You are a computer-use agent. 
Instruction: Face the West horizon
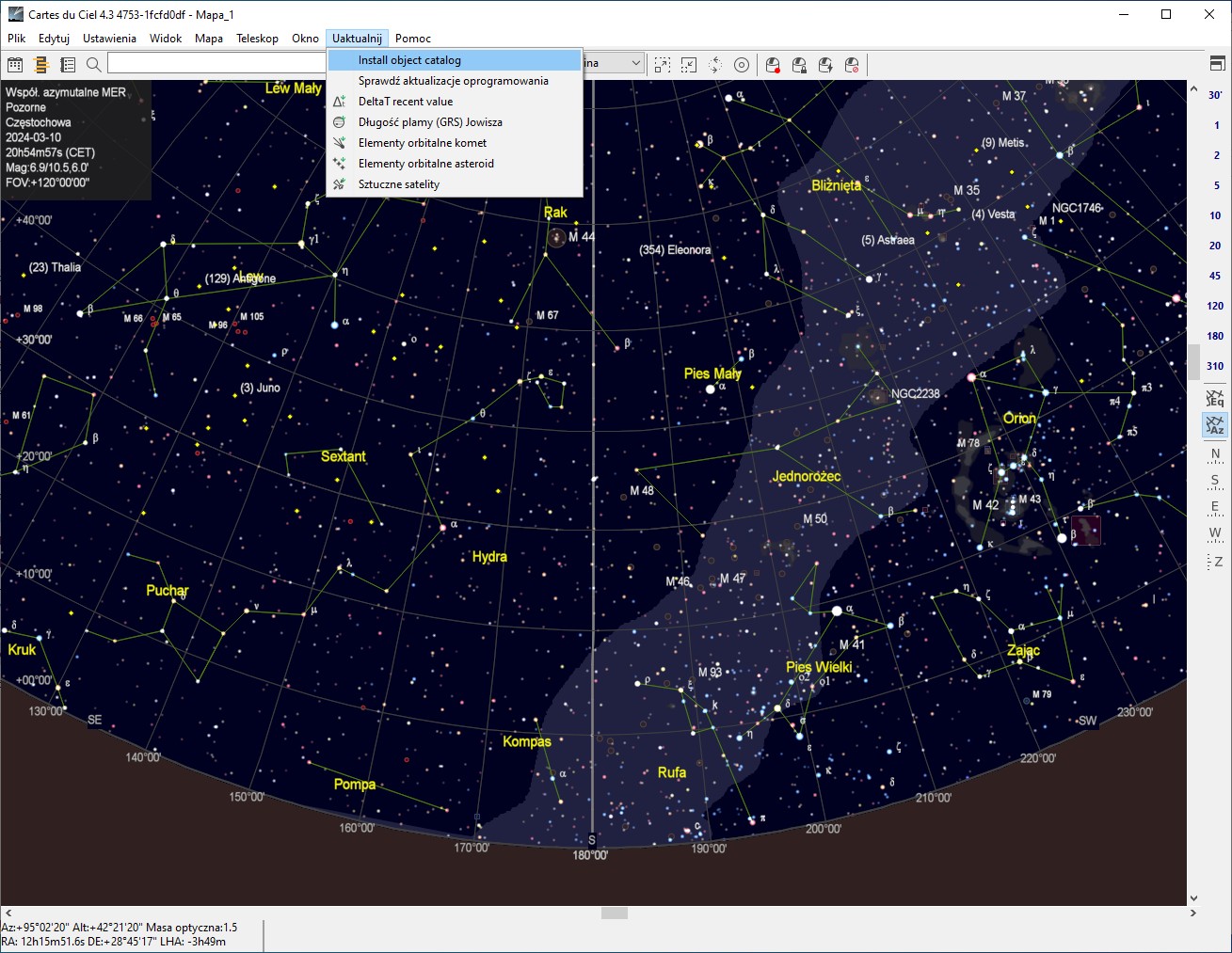pos(1215,534)
